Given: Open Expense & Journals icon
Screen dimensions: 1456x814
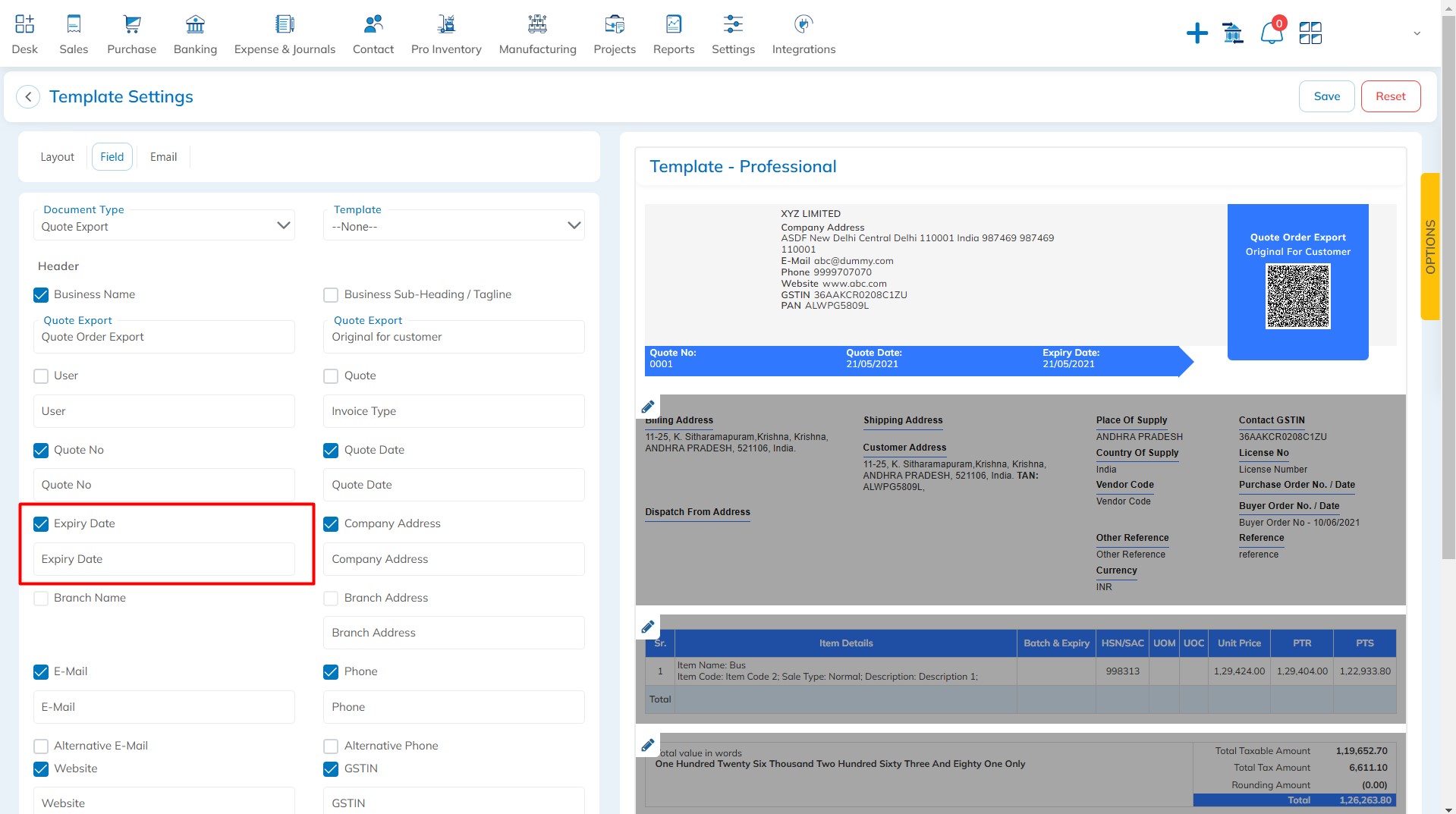Looking at the screenshot, I should pyautogui.click(x=285, y=24).
